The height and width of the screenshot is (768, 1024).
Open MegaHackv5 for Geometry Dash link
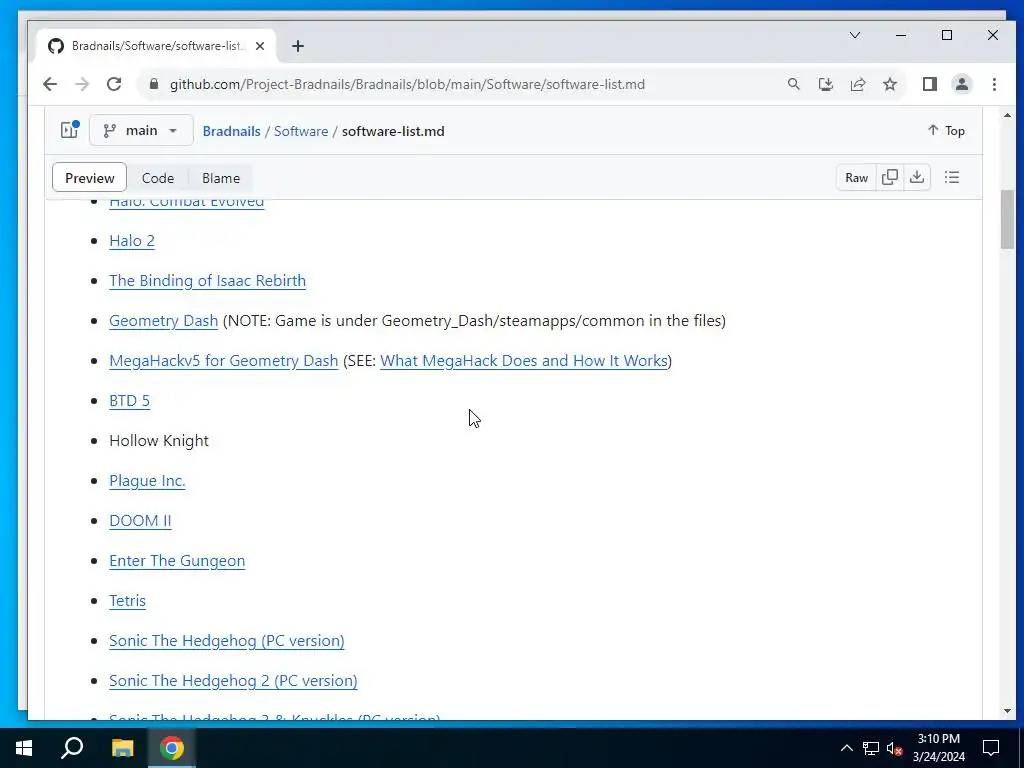[223, 360]
